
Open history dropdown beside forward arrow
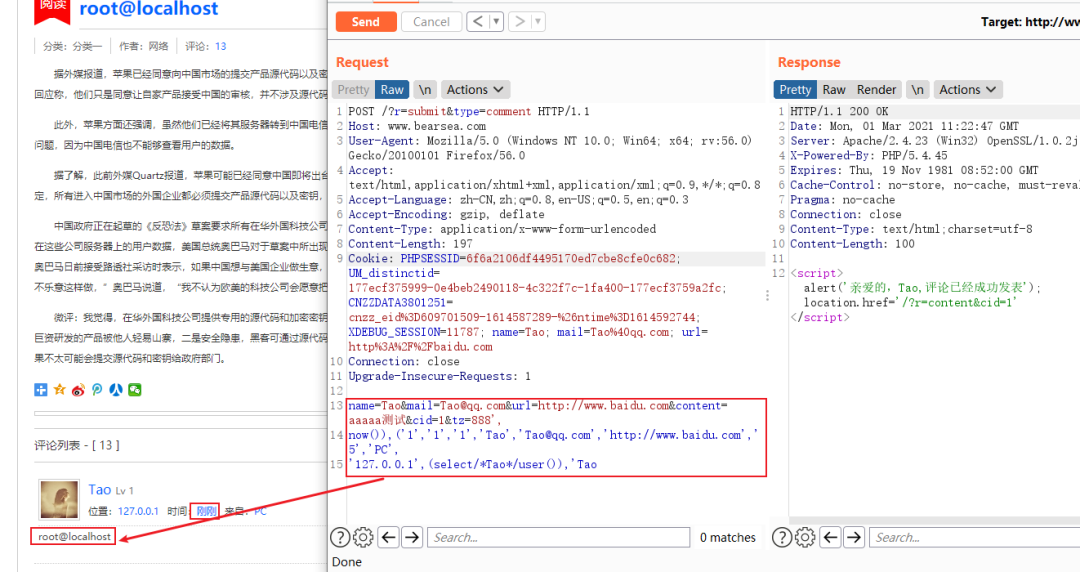pyautogui.click(x=538, y=21)
